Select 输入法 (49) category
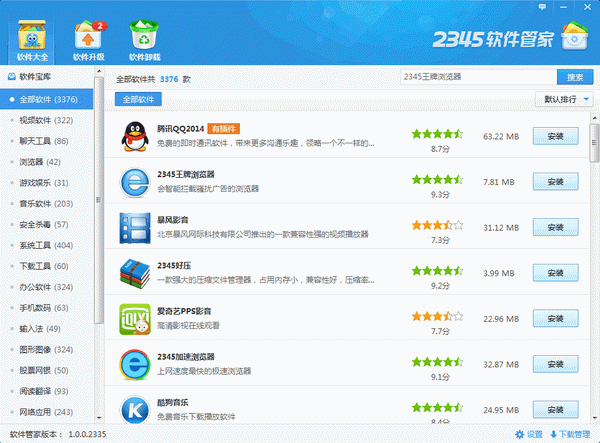Viewport: 600px width, 443px height. 46,329
